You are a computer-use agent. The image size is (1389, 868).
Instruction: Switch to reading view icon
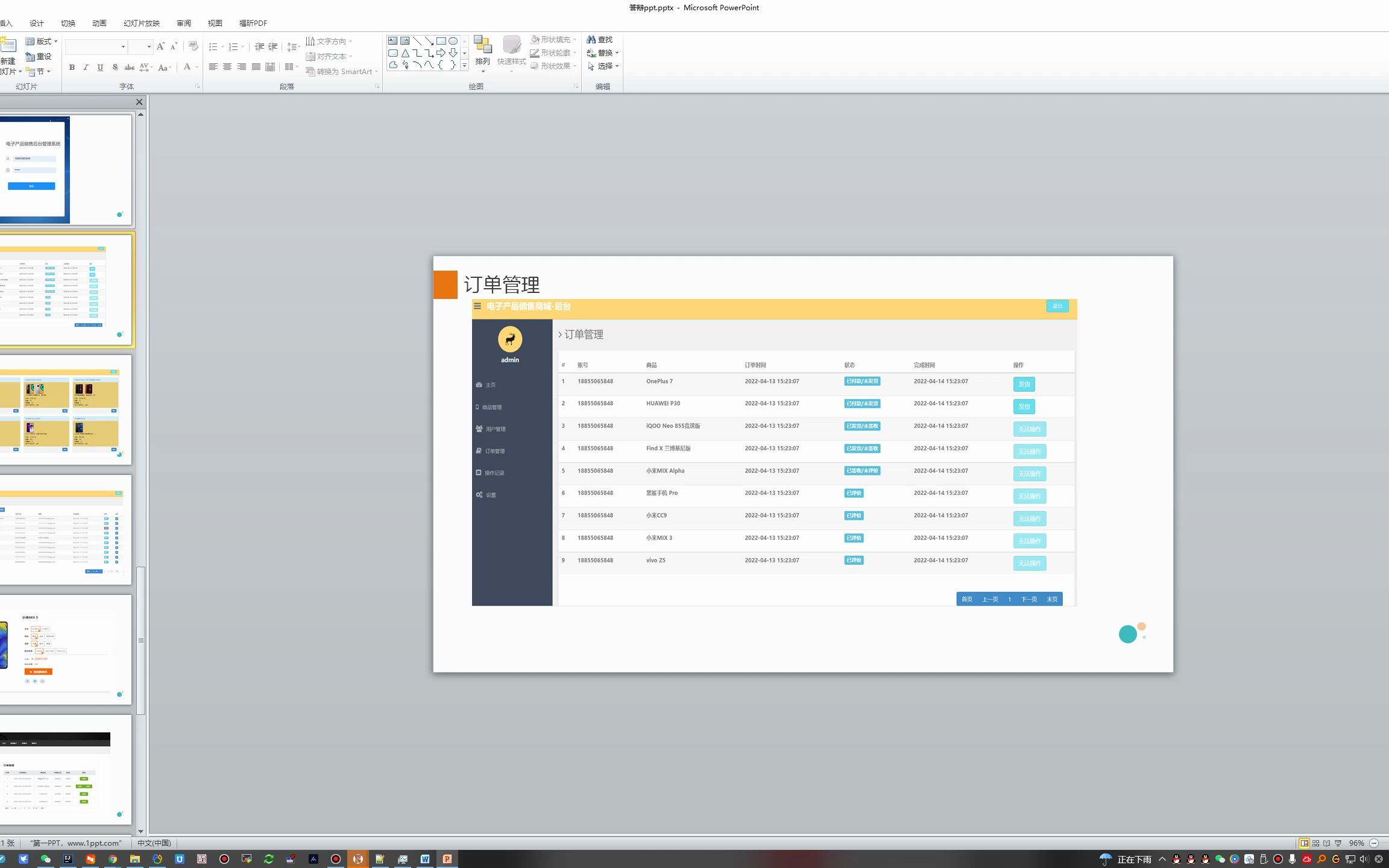click(1327, 843)
